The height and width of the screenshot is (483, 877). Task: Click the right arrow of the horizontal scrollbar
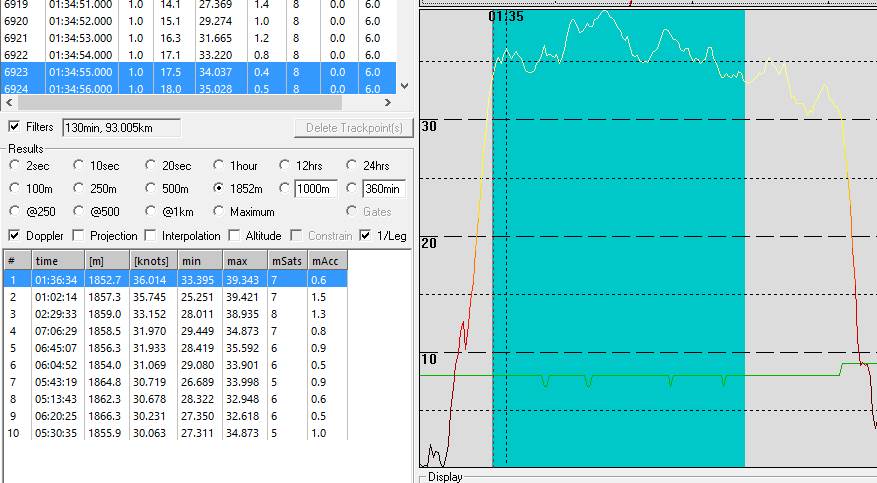click(389, 102)
